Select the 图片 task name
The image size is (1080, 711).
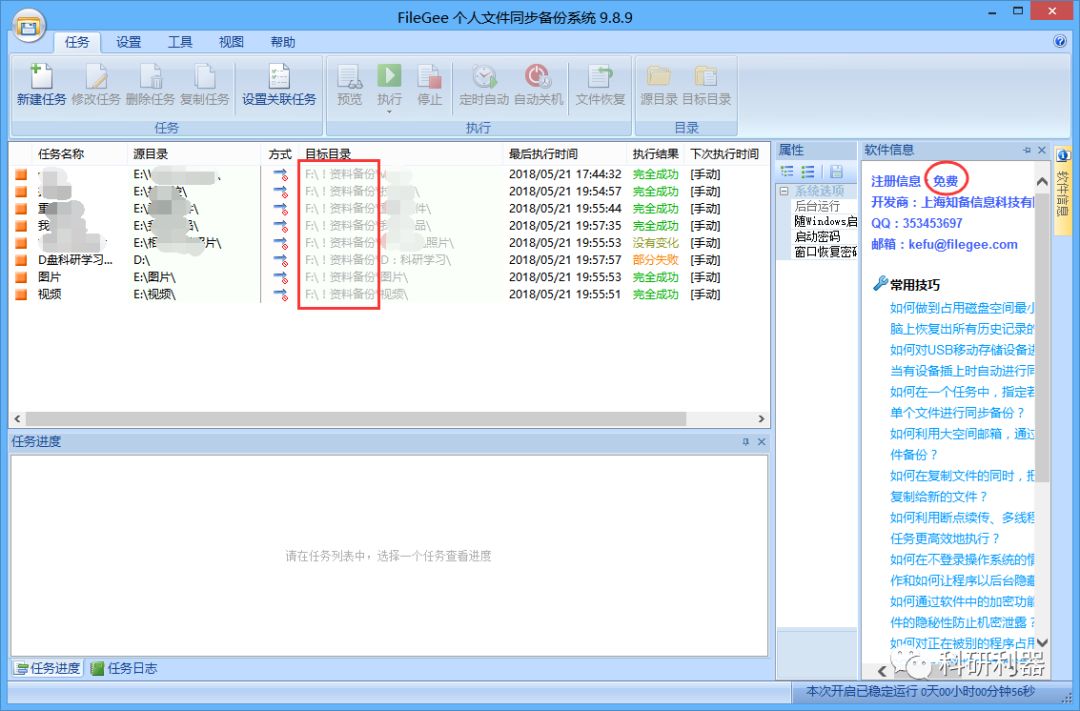[50, 277]
